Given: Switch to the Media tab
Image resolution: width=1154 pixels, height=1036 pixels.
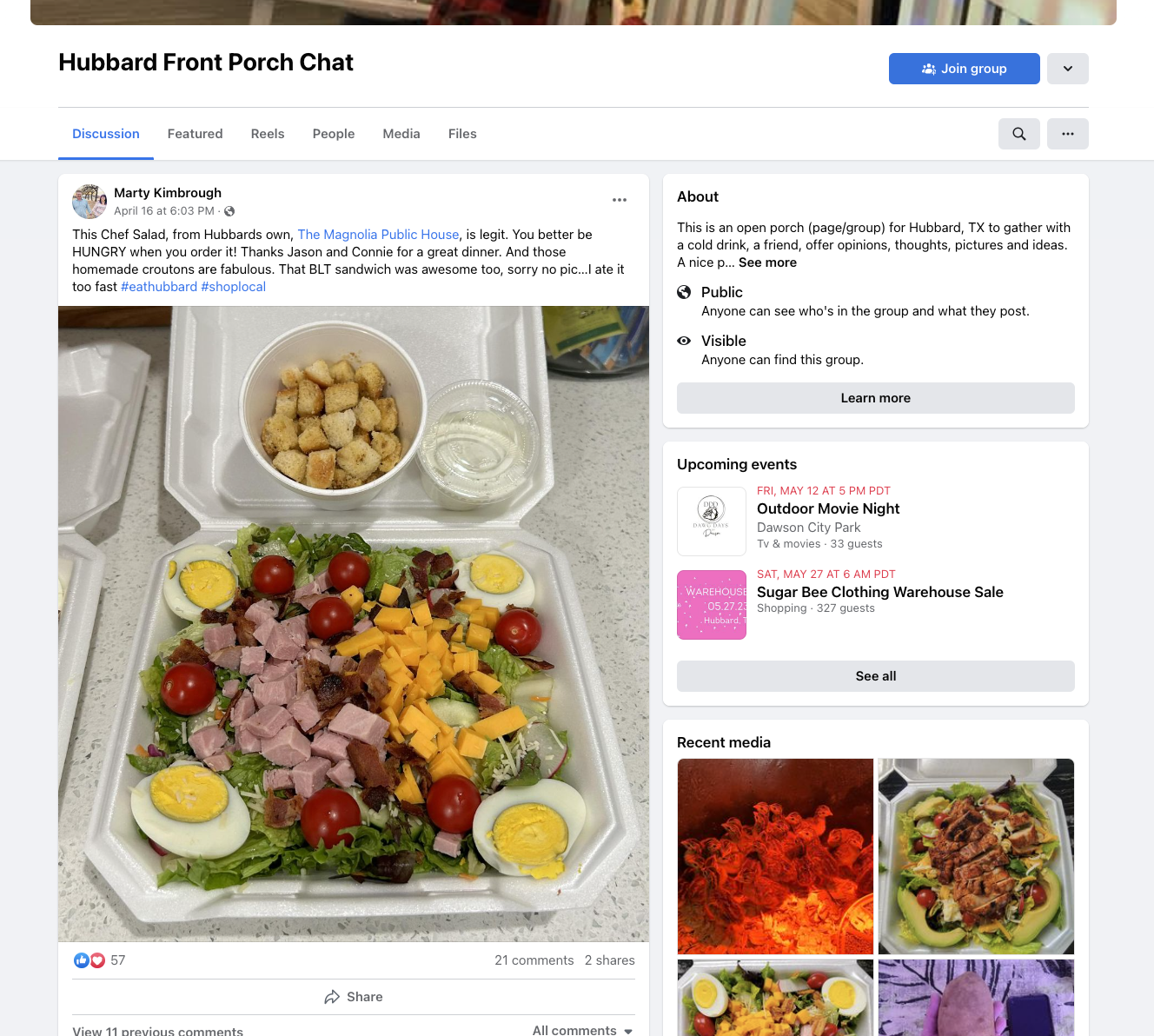Looking at the screenshot, I should [401, 134].
